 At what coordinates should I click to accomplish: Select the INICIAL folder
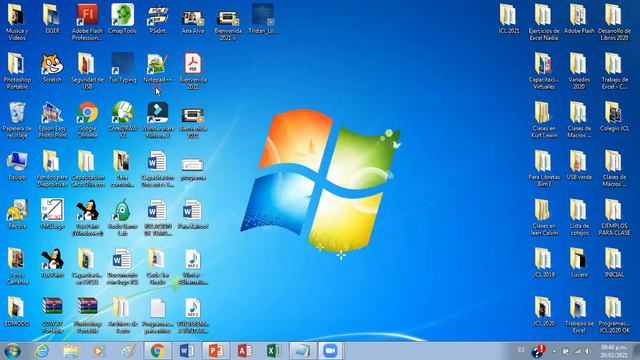coord(614,262)
